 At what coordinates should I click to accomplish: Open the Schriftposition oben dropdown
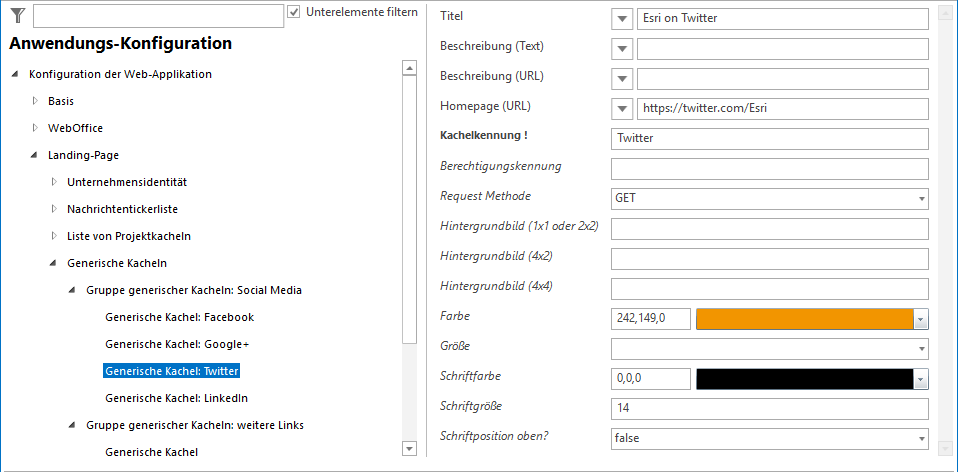(x=769, y=439)
